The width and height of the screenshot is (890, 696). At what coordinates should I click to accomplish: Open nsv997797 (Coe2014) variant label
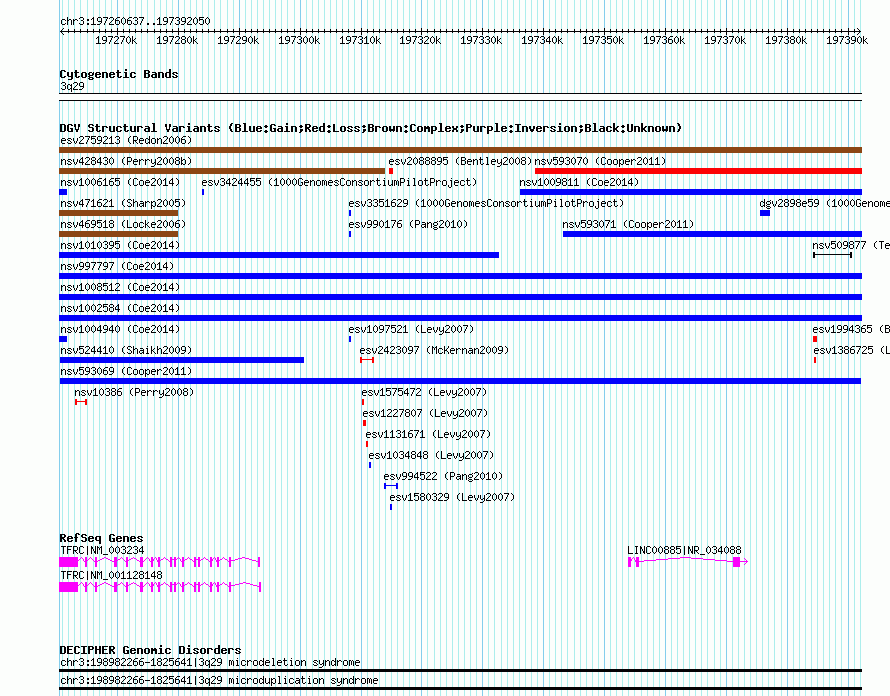point(117,266)
